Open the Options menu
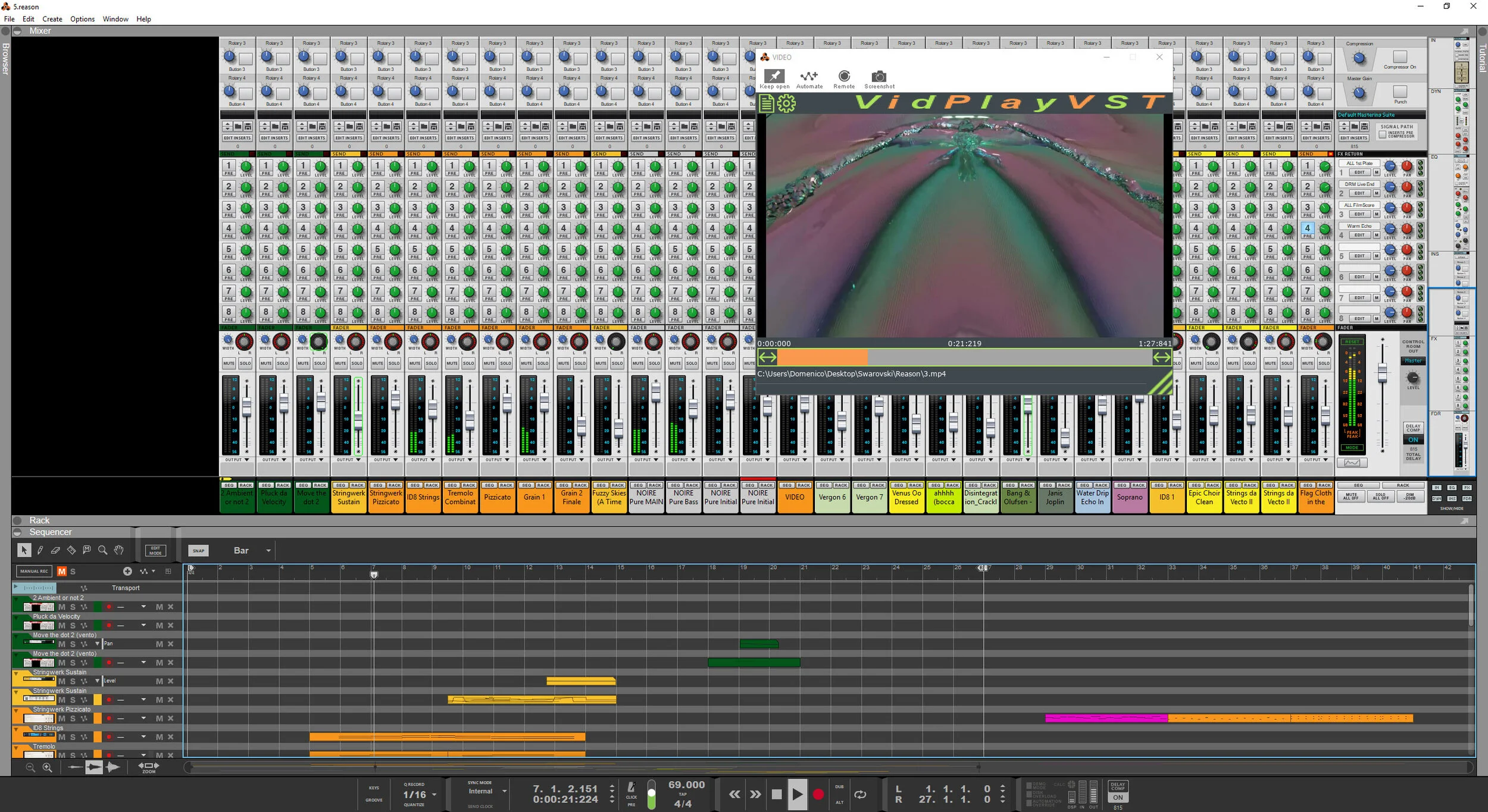The image size is (1488, 812). pos(82,19)
